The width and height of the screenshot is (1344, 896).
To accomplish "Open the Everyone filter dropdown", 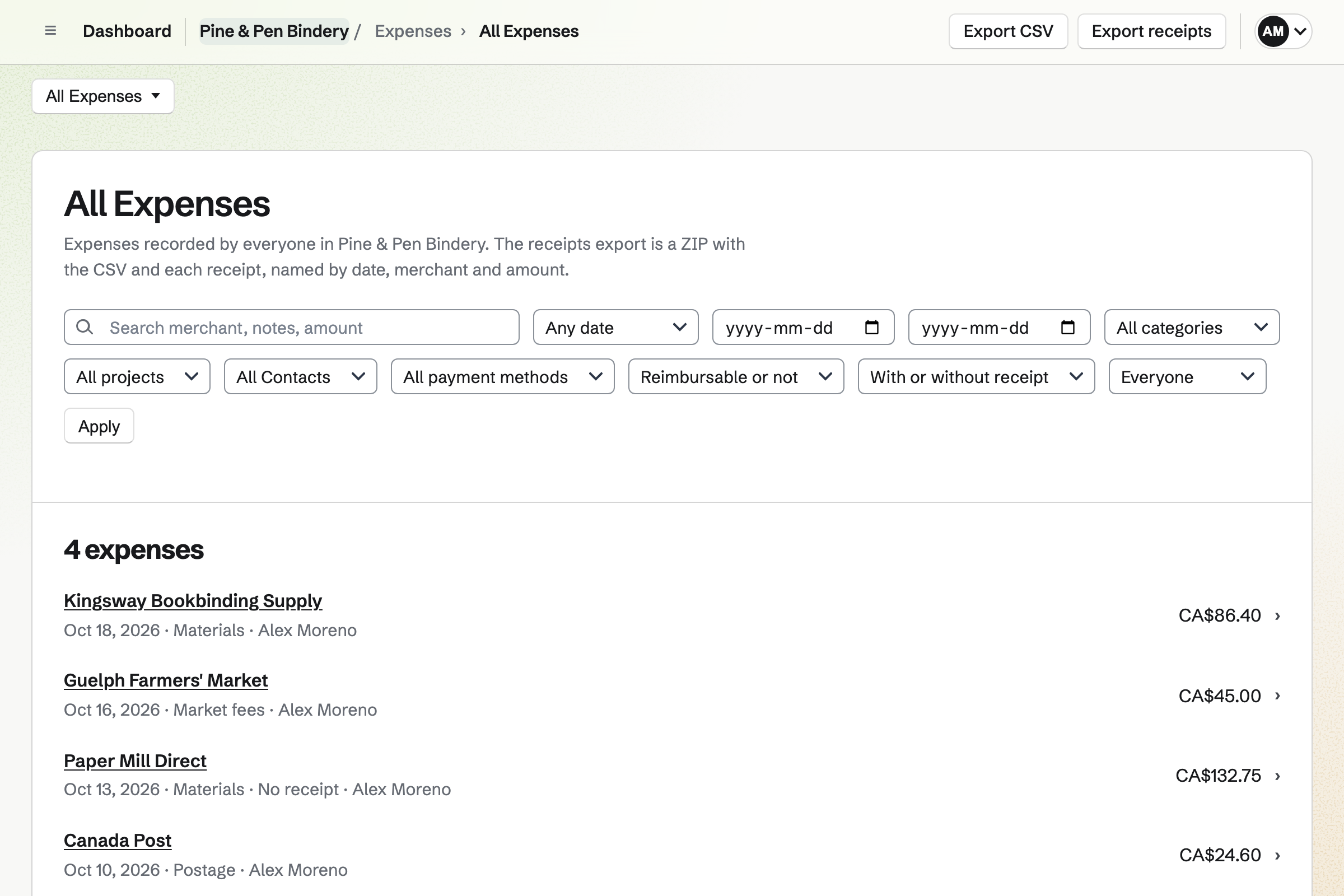I will pyautogui.click(x=1187, y=376).
